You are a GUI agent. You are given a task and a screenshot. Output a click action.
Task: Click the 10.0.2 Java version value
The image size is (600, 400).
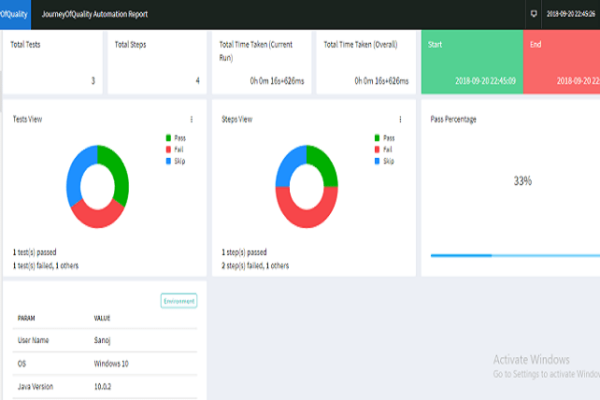(103, 387)
